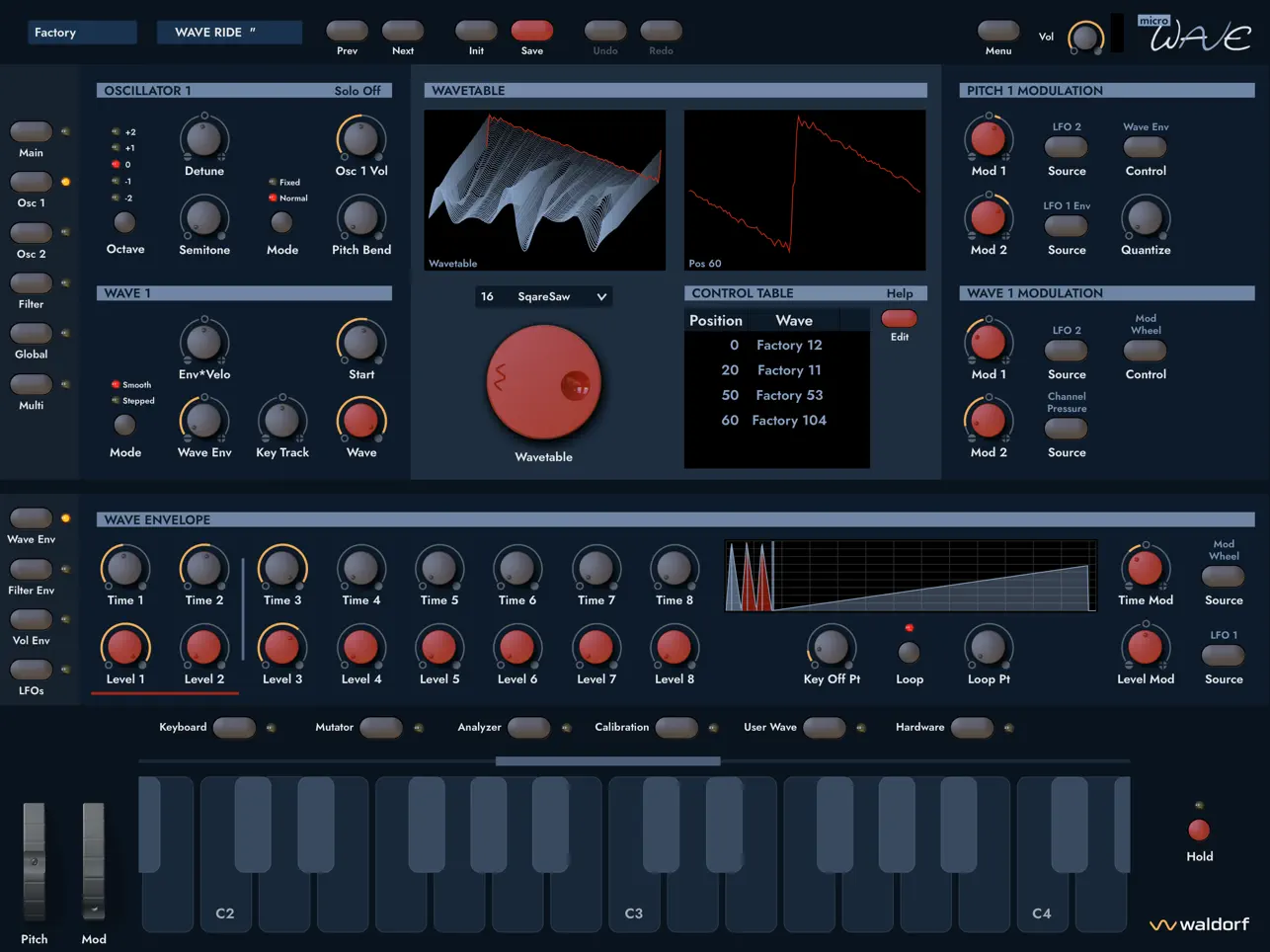This screenshot has height=952, width=1270.
Task: Toggle the envelope Loop button
Action: 910,652
